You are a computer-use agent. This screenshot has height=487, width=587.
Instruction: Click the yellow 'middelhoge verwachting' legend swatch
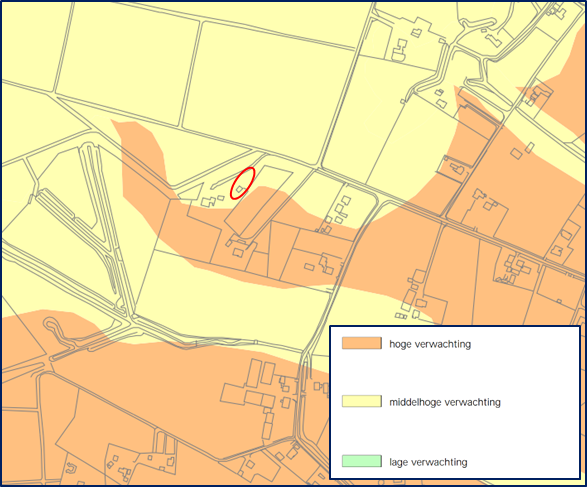pyautogui.click(x=362, y=401)
